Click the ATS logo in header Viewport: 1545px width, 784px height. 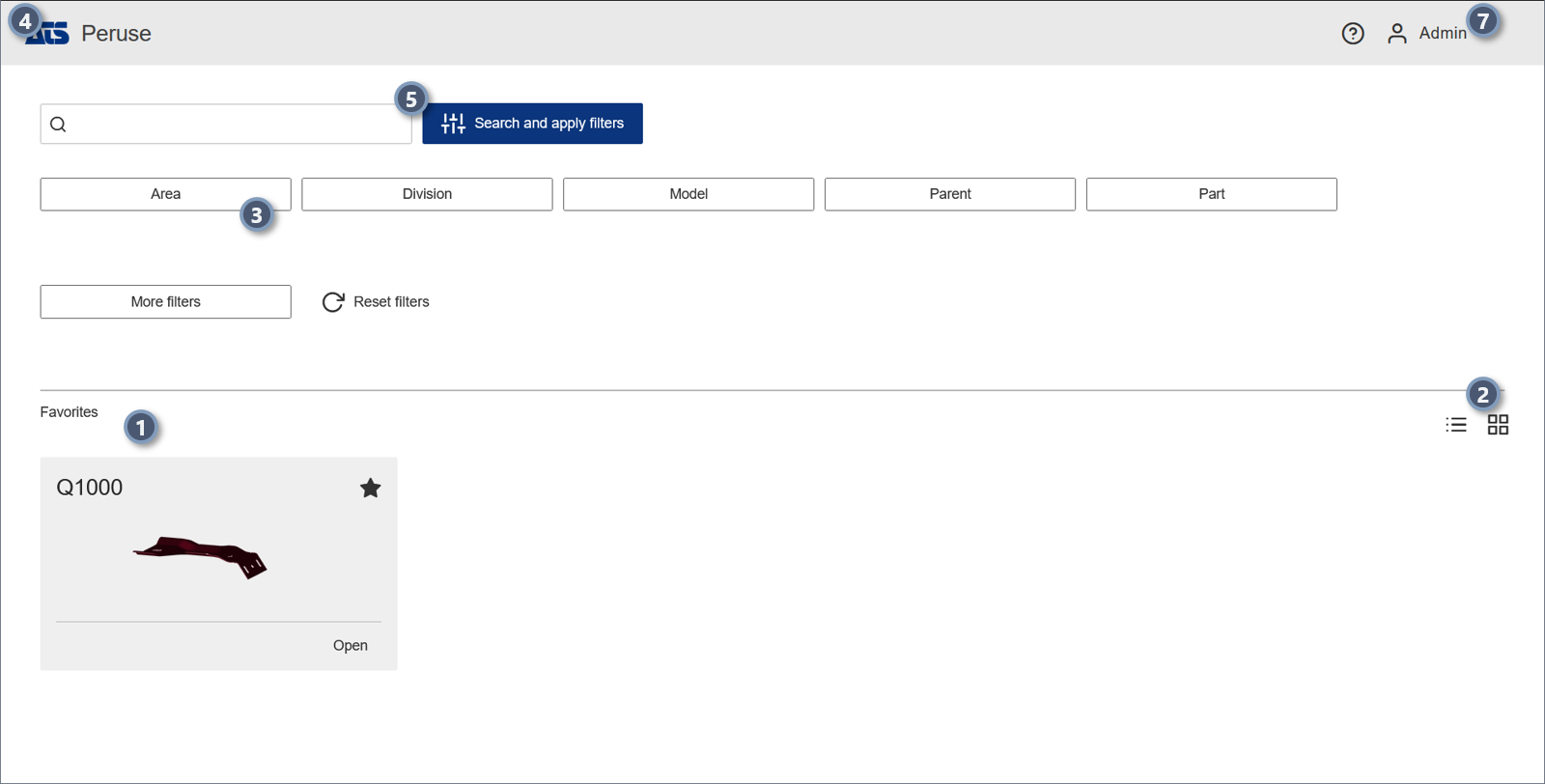(50, 35)
